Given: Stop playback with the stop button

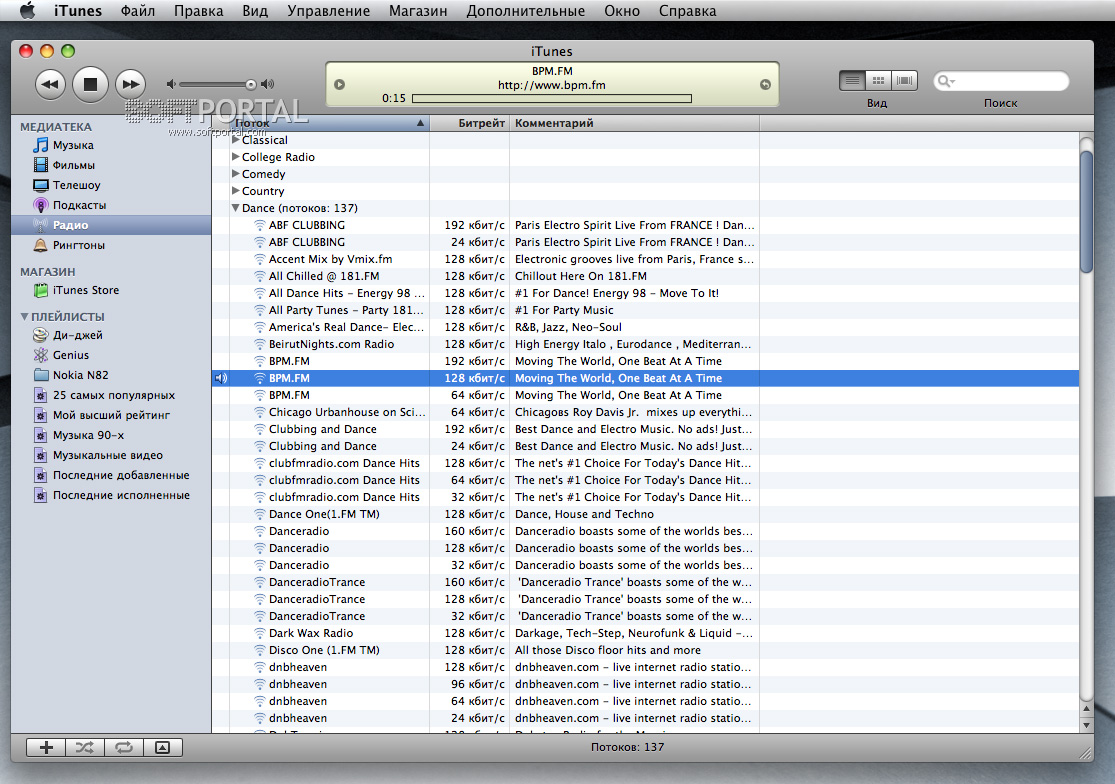Looking at the screenshot, I should [90, 85].
